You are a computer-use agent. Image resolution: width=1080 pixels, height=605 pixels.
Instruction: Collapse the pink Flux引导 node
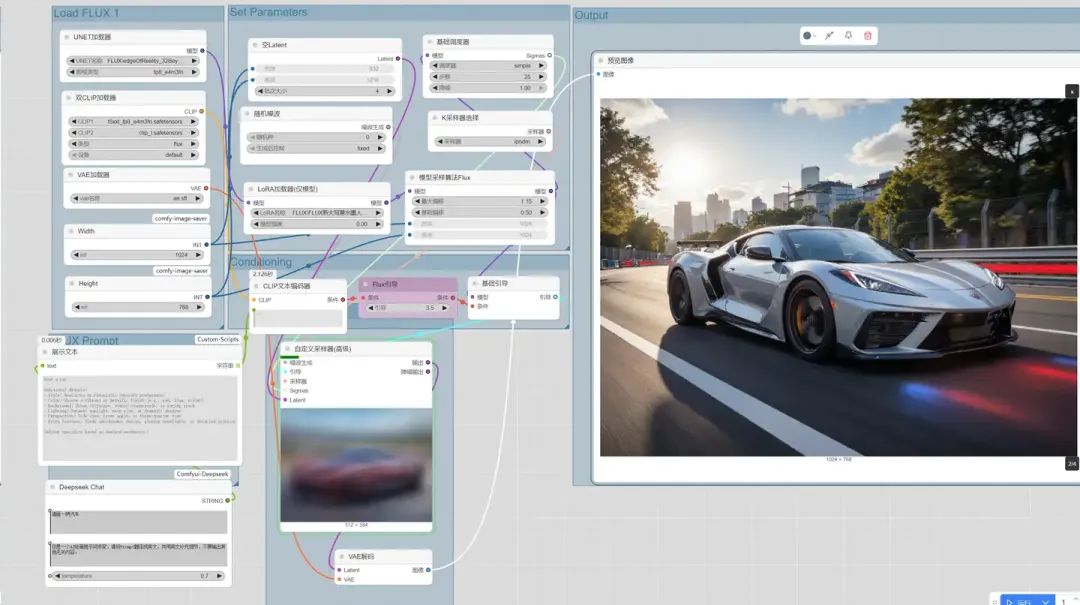(x=366, y=284)
